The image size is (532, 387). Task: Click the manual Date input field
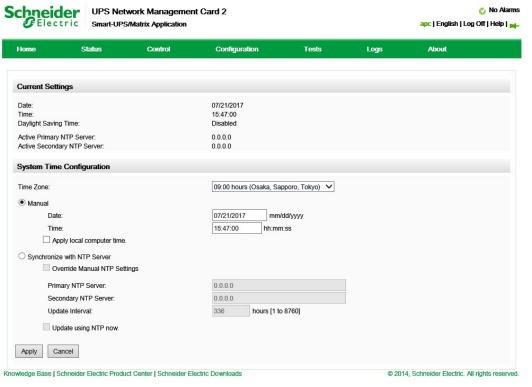(x=239, y=215)
